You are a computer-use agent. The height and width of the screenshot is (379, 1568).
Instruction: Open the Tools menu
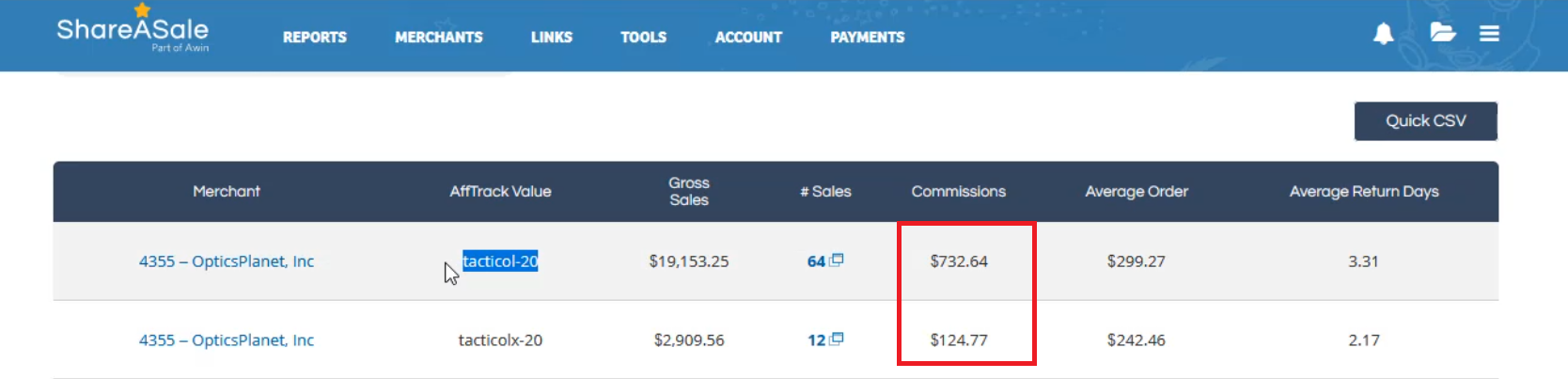pyautogui.click(x=644, y=38)
